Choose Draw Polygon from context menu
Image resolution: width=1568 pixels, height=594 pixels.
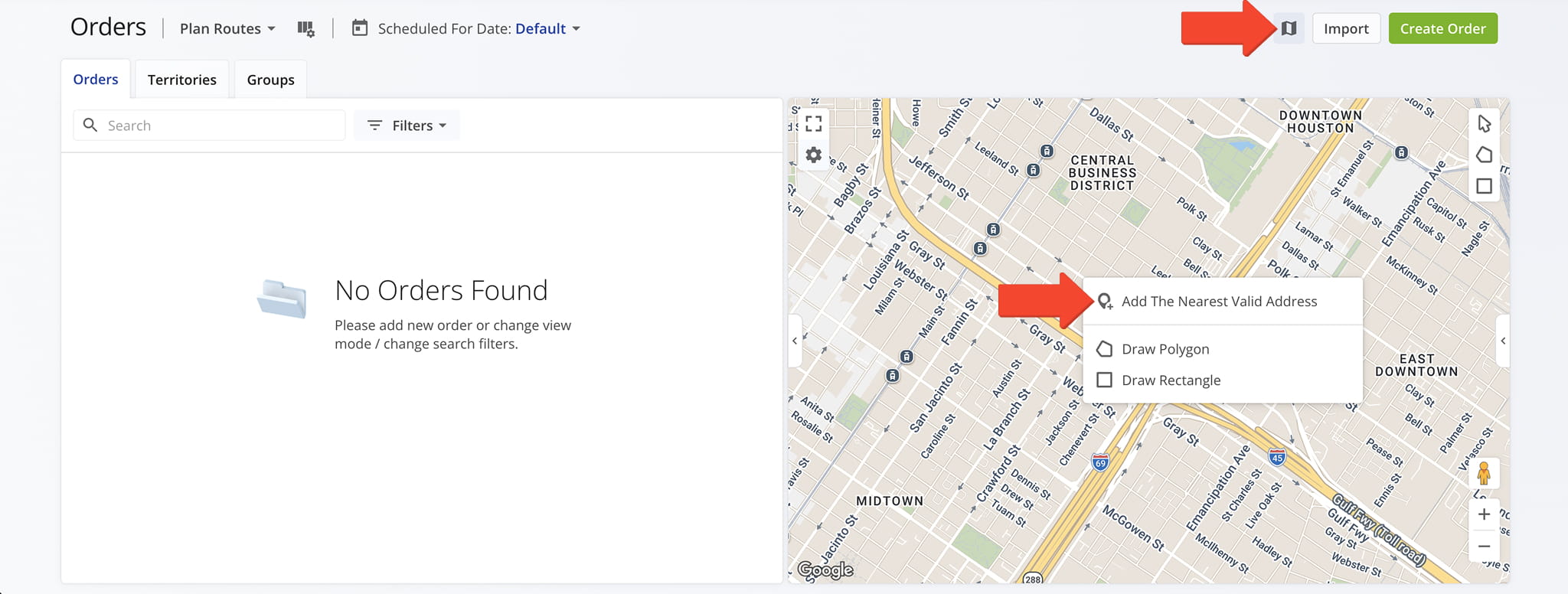[x=1223, y=349]
